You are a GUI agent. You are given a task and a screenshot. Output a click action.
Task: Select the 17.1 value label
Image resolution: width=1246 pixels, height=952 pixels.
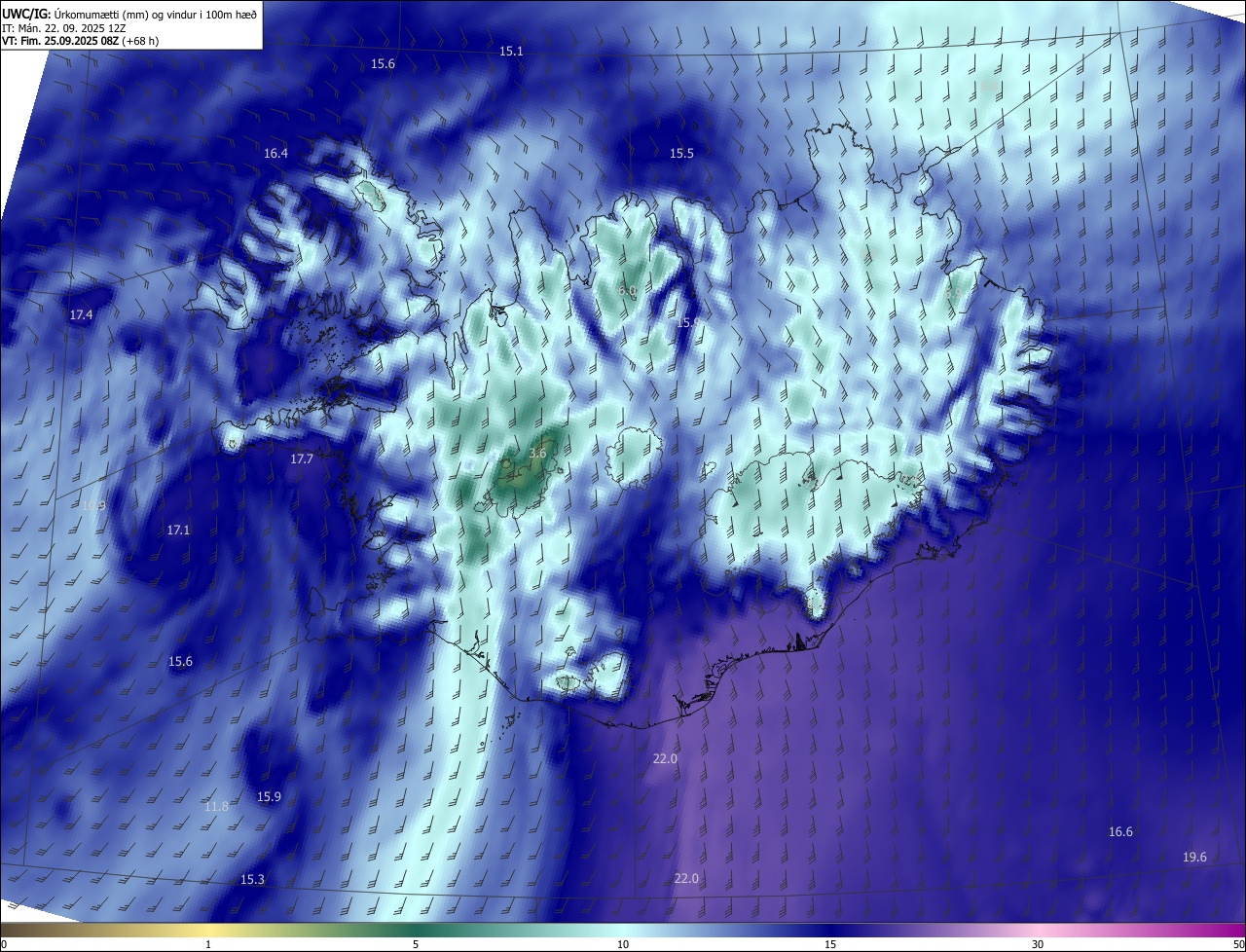(178, 531)
